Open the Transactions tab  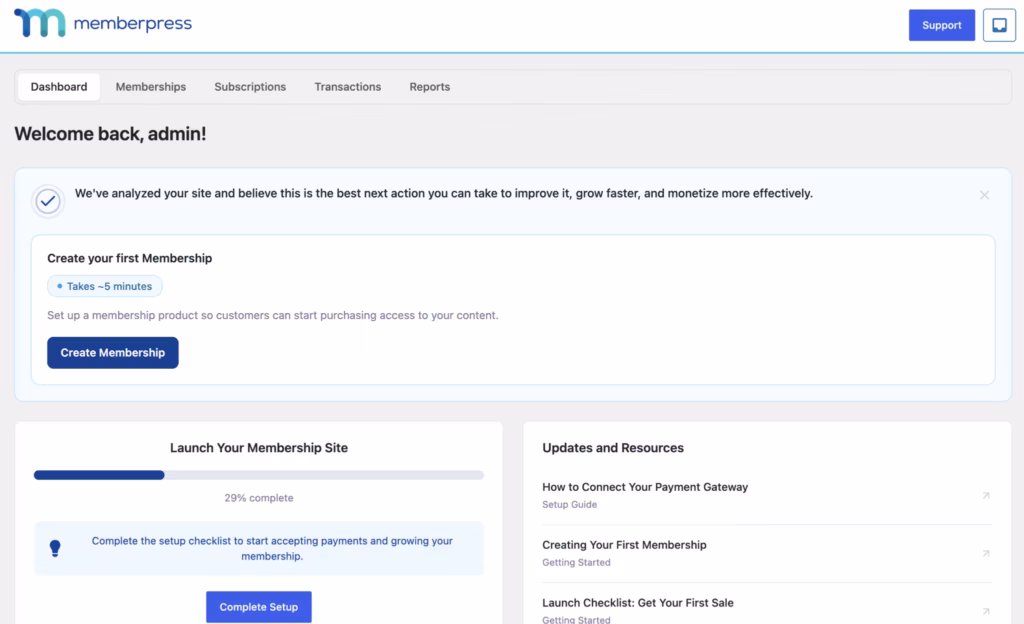tap(347, 87)
